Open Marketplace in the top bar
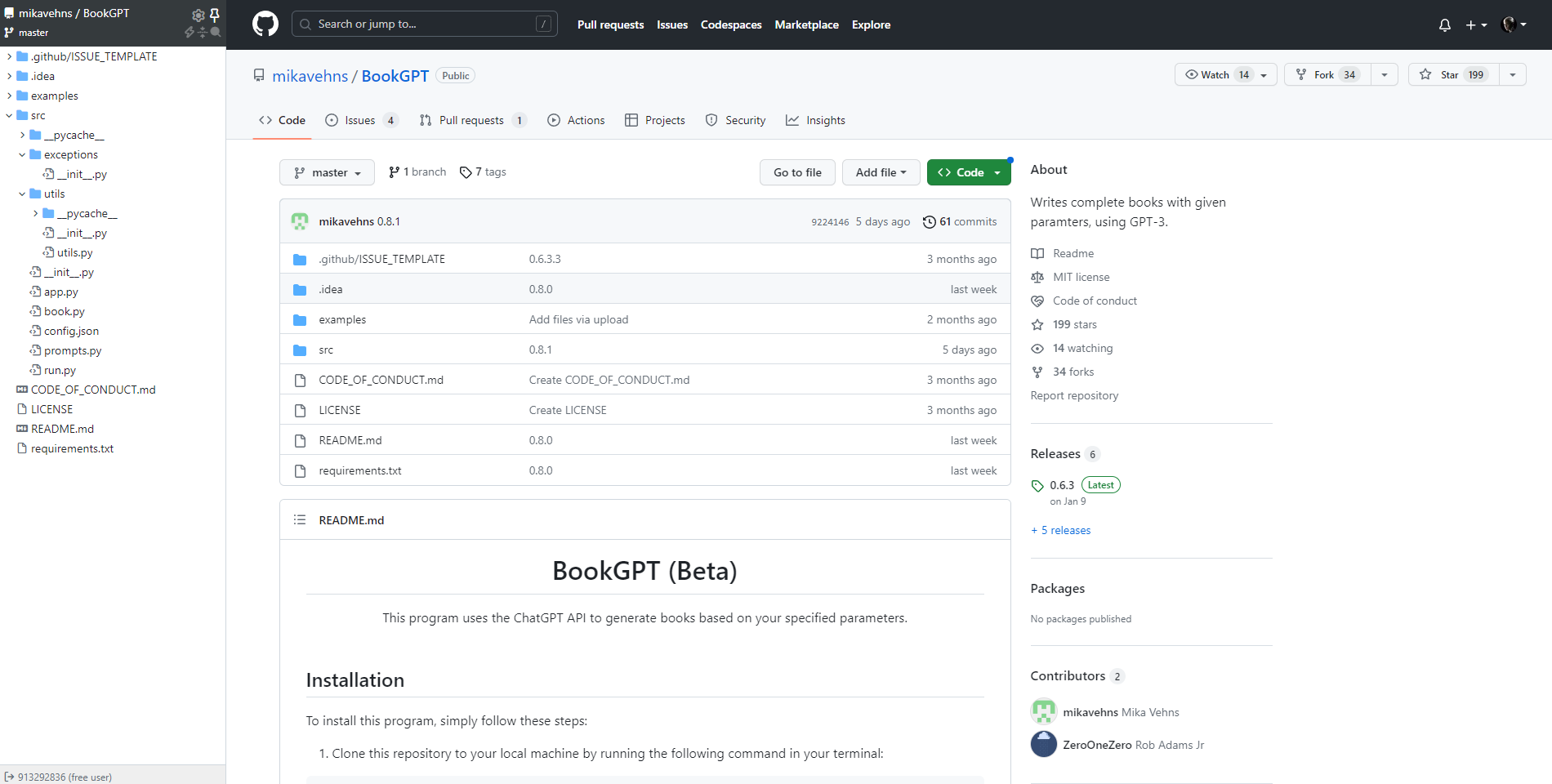1552x784 pixels. pos(806,24)
